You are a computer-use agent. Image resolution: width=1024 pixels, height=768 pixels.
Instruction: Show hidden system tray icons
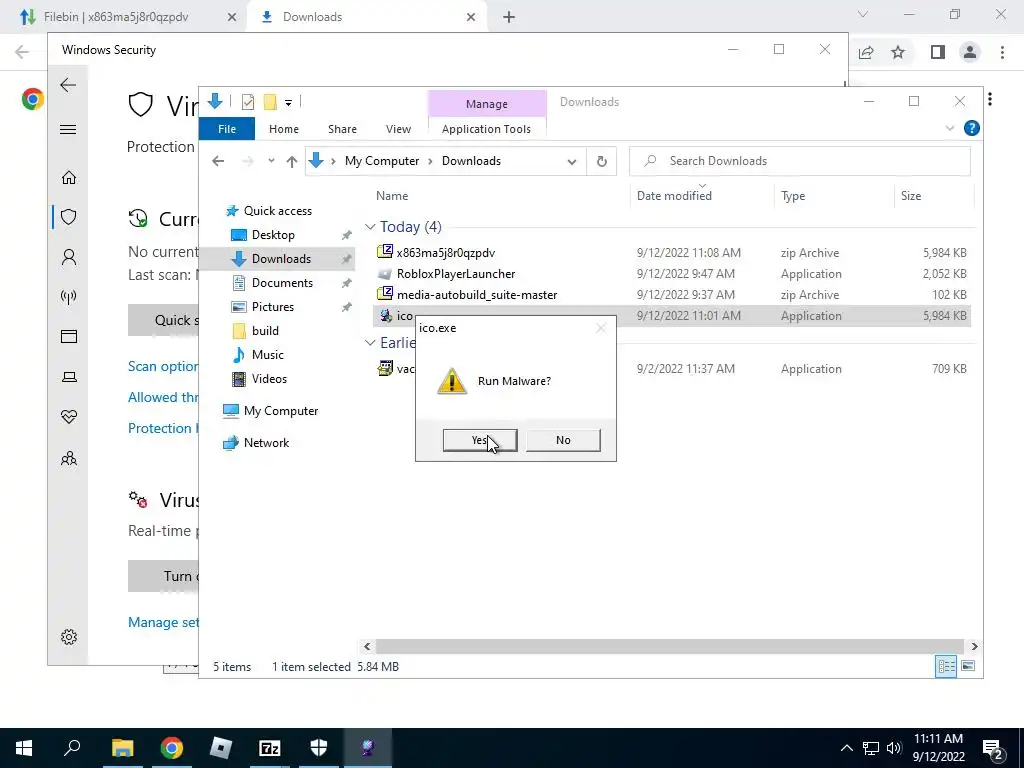click(846, 748)
